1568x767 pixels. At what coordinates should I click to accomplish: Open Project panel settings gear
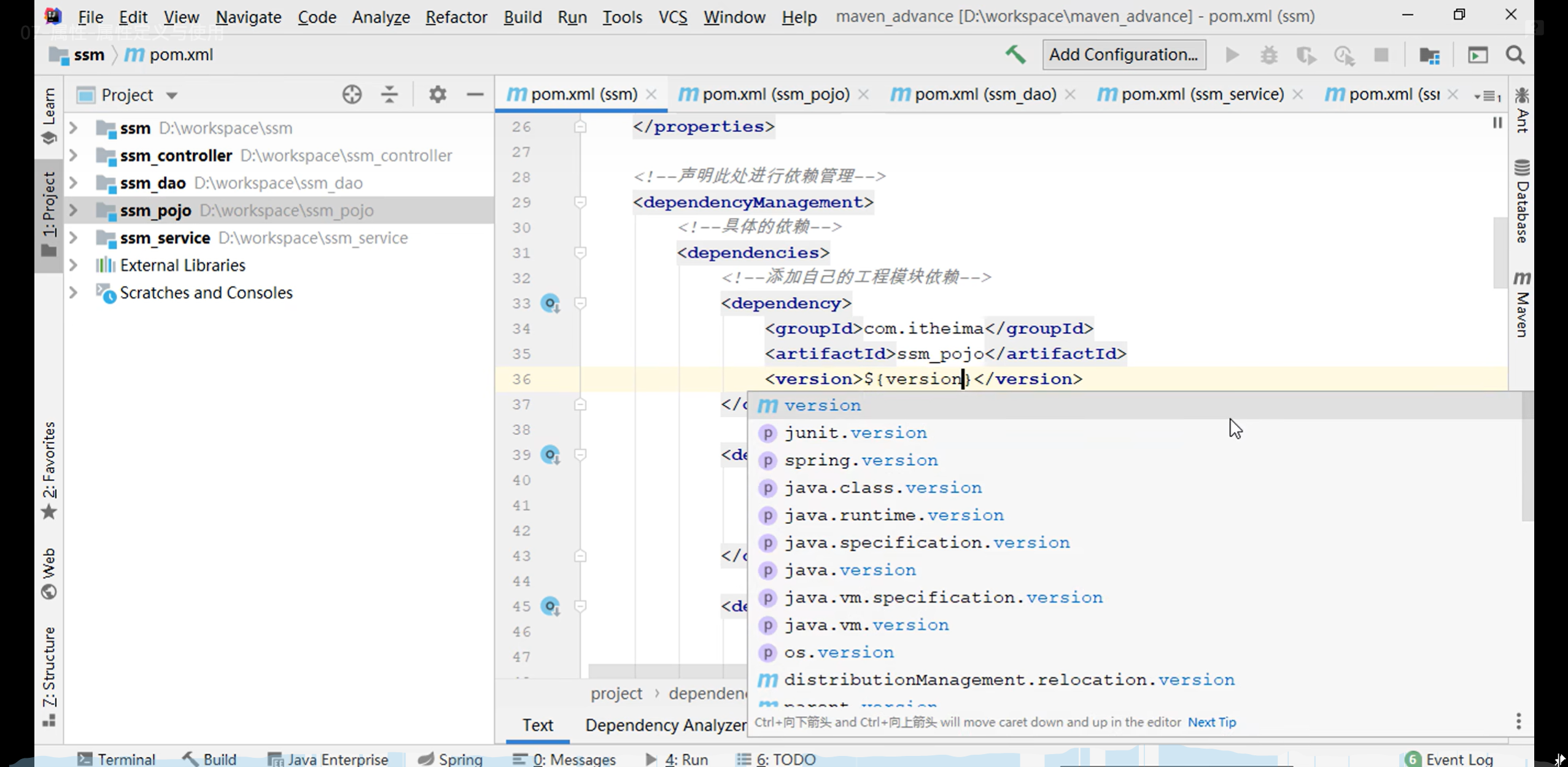437,94
